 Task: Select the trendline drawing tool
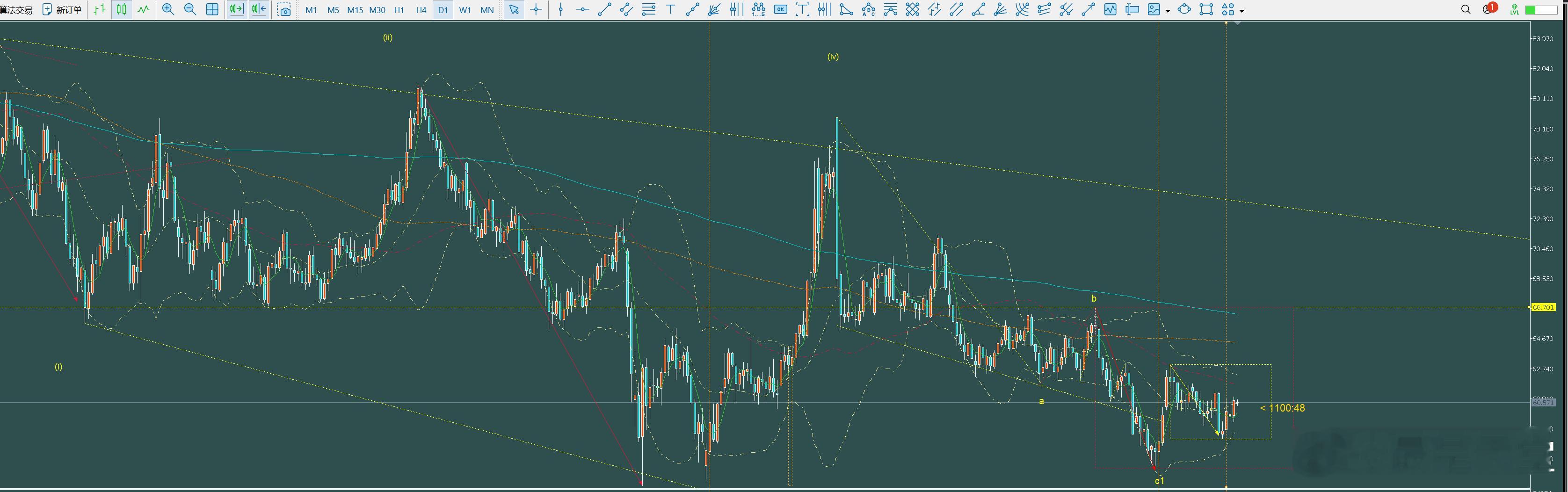click(x=604, y=10)
